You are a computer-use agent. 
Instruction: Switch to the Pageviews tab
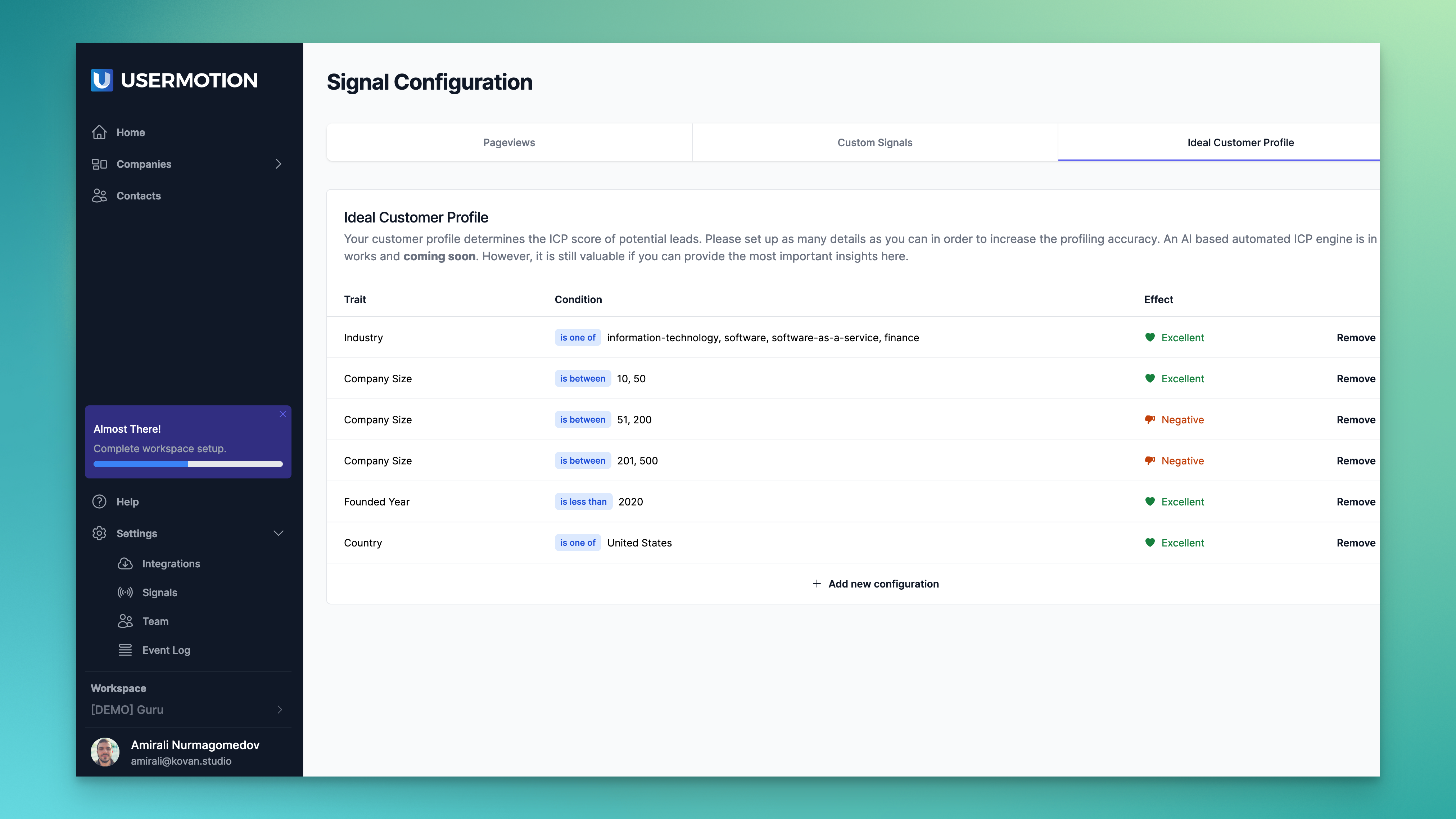509,143
